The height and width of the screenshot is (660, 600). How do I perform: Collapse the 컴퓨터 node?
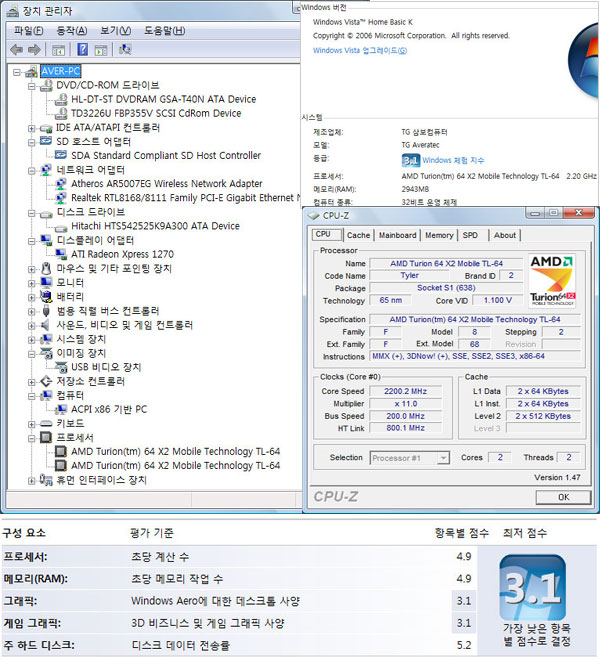(x=31, y=396)
